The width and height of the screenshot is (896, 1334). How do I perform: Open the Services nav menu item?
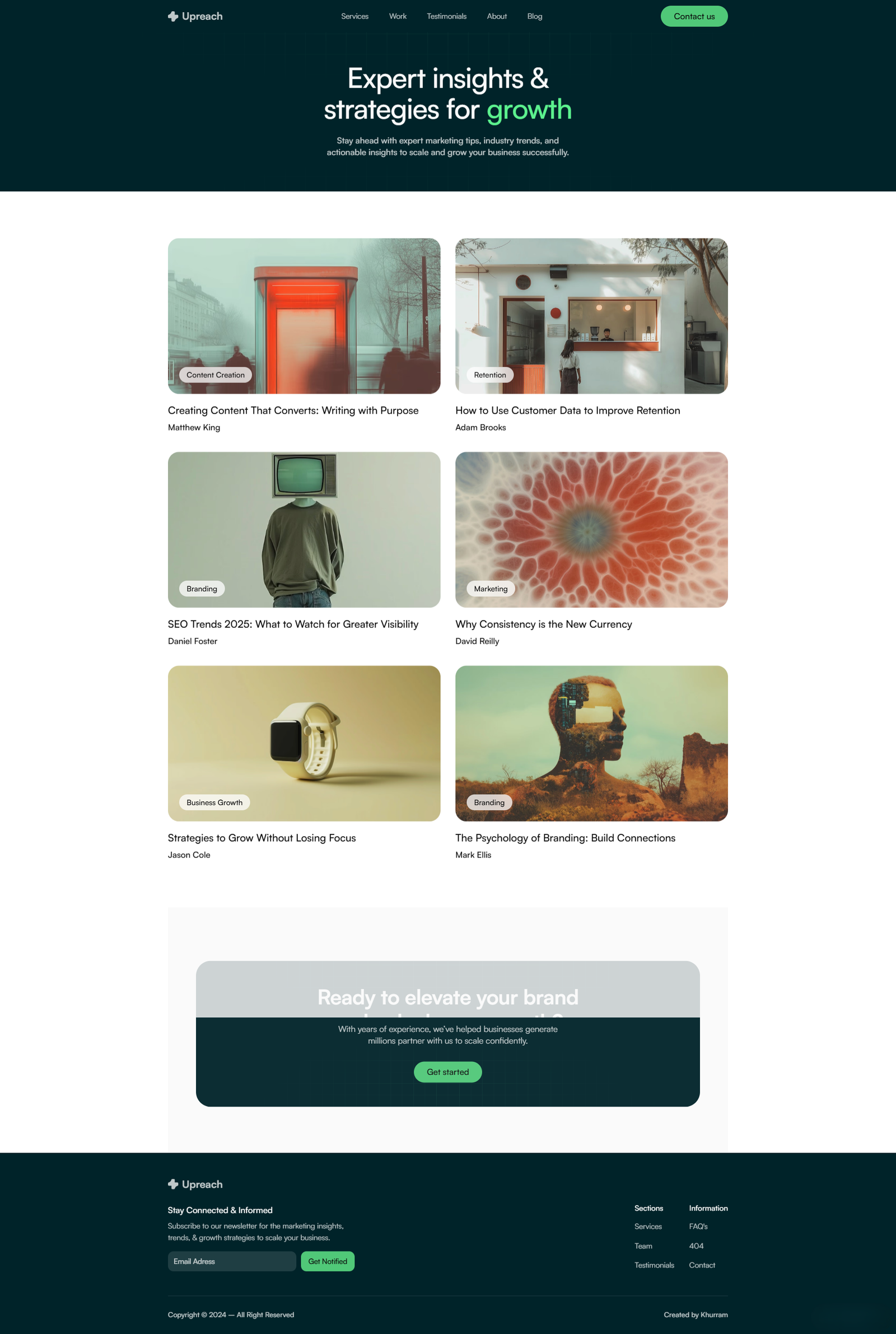point(354,17)
